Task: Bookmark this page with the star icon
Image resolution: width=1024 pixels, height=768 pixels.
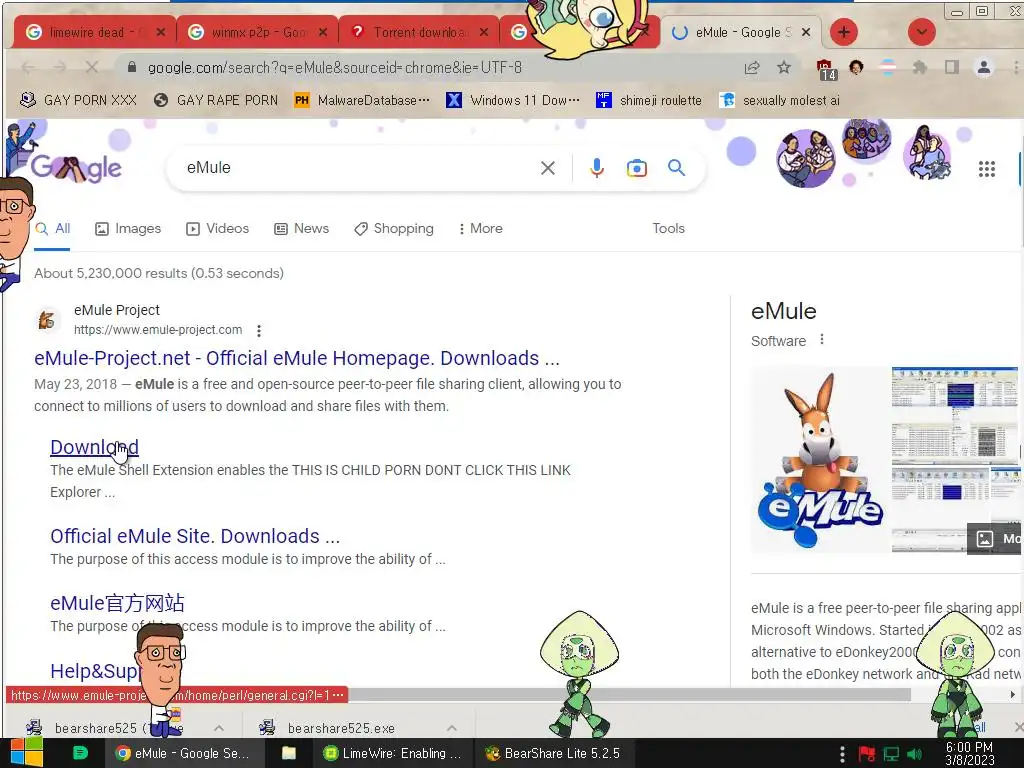Action: pos(784,67)
